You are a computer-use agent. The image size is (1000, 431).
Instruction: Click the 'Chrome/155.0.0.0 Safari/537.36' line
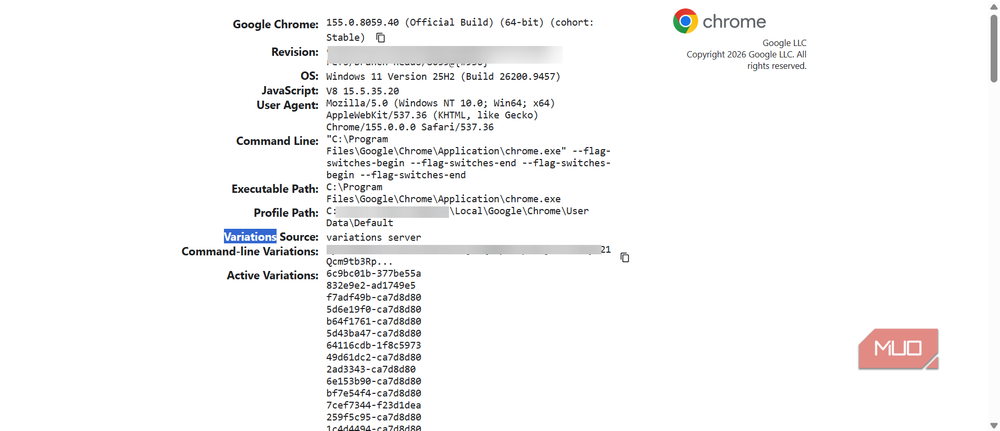[410, 128]
